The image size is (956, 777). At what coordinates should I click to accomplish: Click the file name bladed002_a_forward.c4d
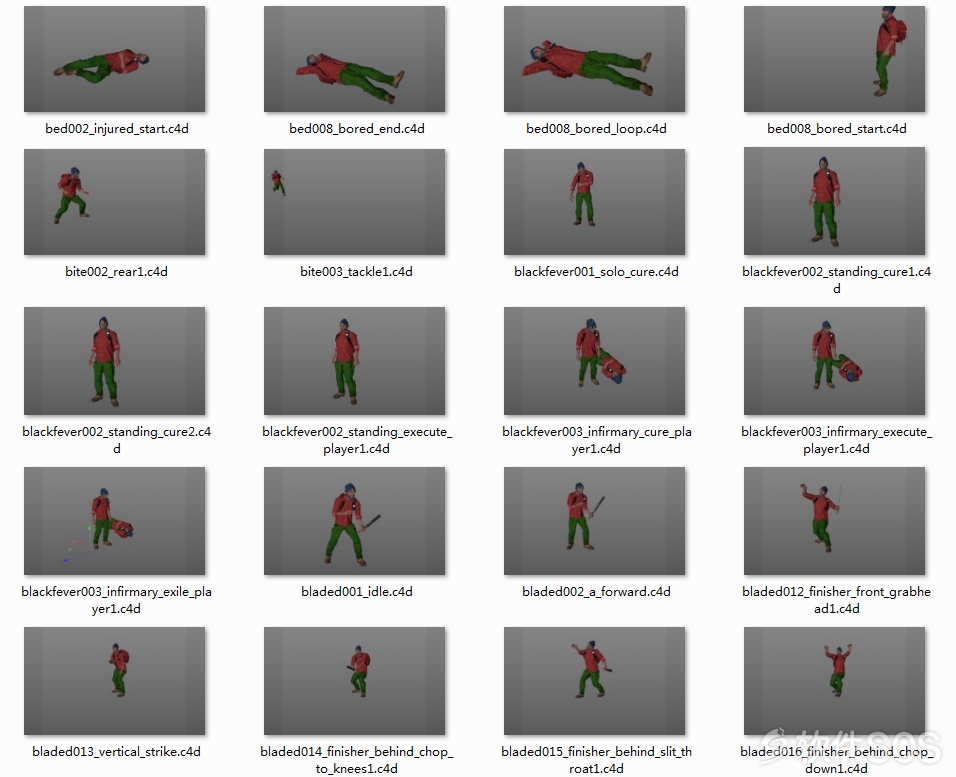[596, 592]
